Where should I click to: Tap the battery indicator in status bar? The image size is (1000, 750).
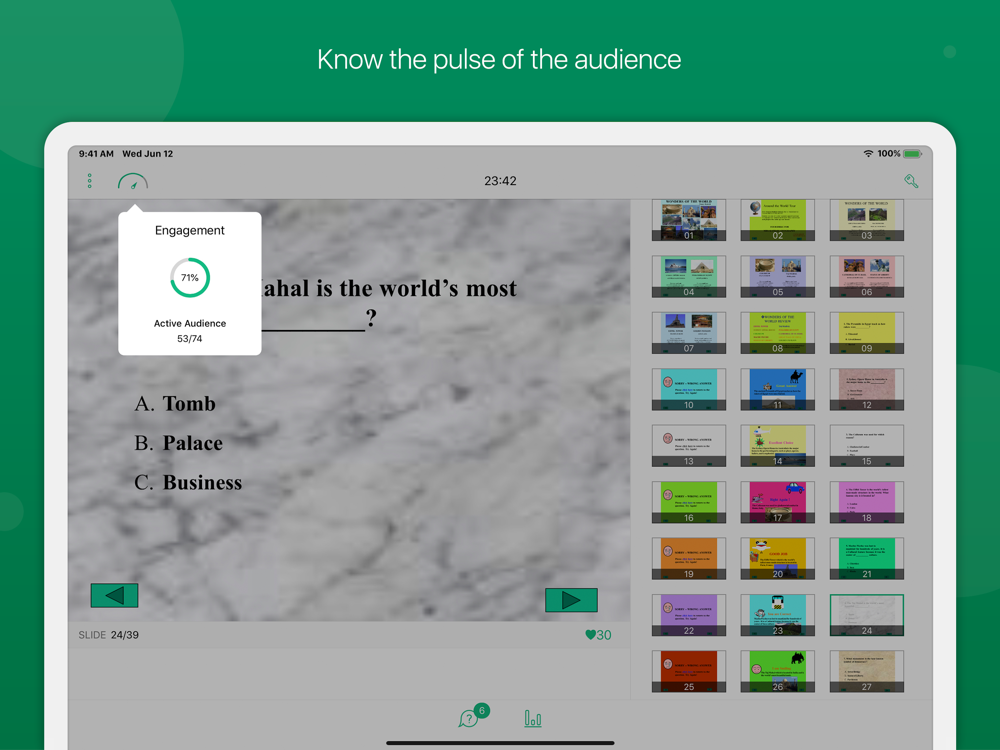(x=913, y=154)
